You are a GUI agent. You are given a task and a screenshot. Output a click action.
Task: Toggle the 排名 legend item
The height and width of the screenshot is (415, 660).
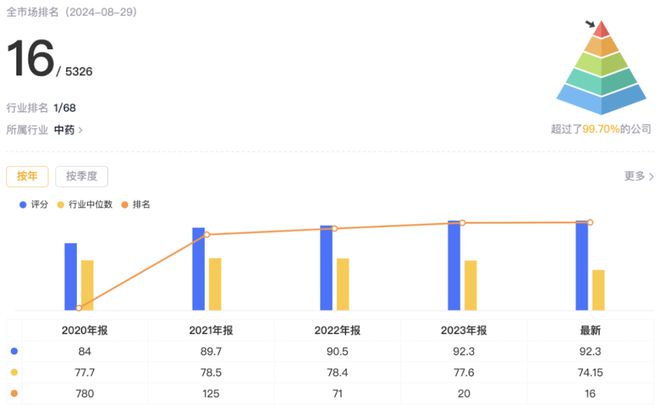tap(136, 205)
